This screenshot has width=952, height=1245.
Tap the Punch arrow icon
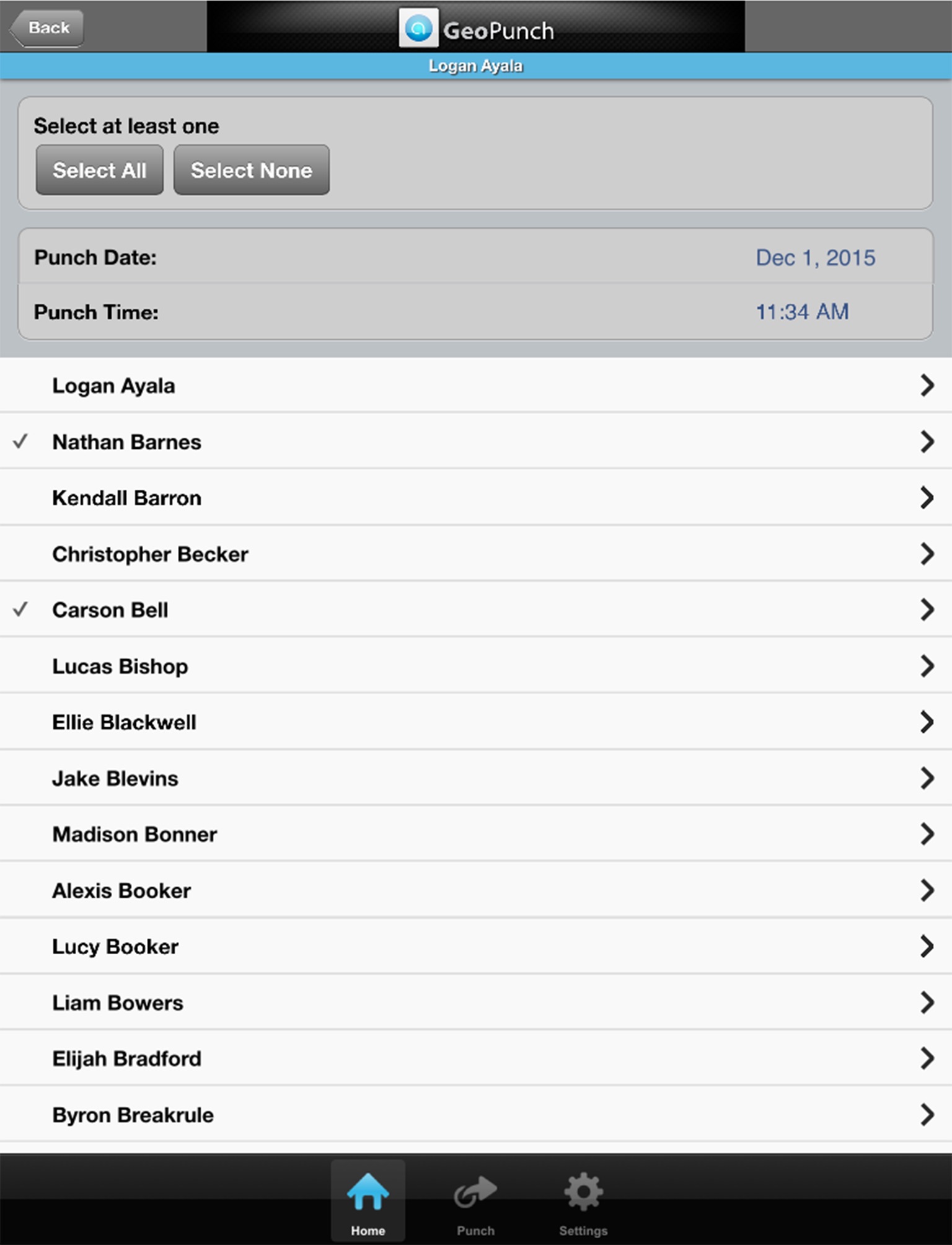[x=475, y=1190]
